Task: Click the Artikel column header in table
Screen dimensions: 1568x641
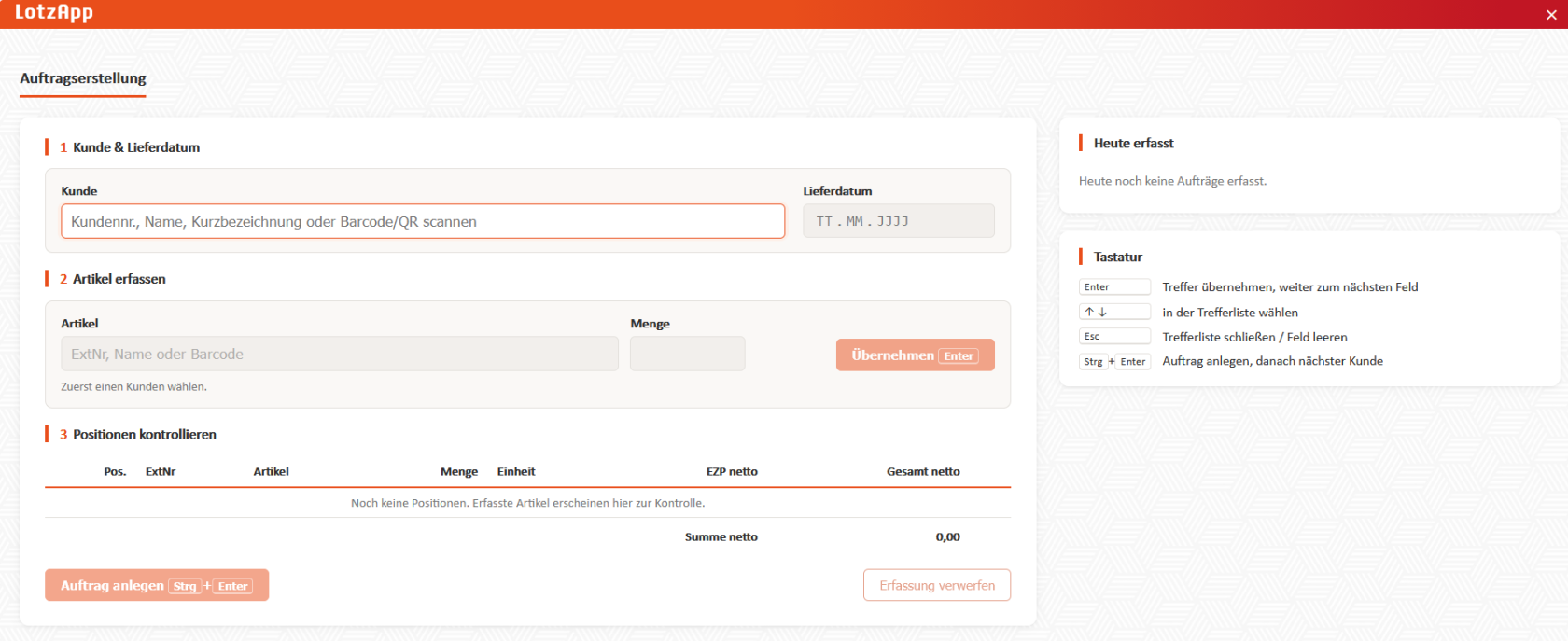Action: (x=272, y=472)
